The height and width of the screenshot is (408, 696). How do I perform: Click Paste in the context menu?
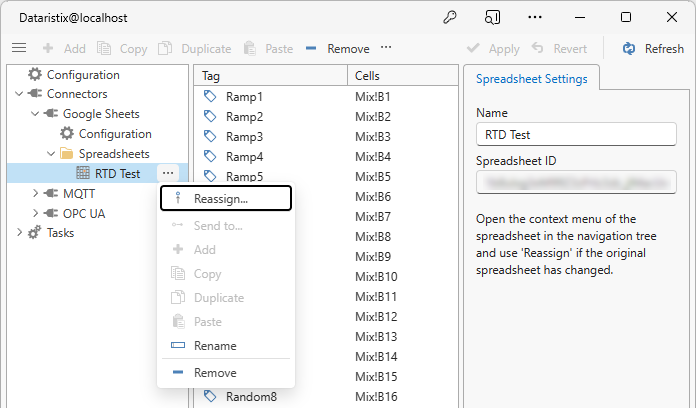tap(226, 321)
